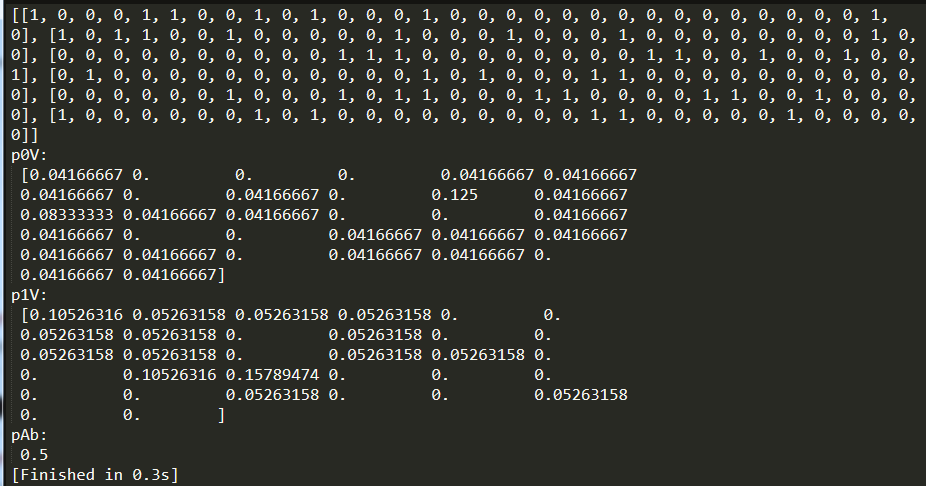The width and height of the screenshot is (926, 486).
Task: Click the first 0. in p1V's last row
Action: click(27, 414)
